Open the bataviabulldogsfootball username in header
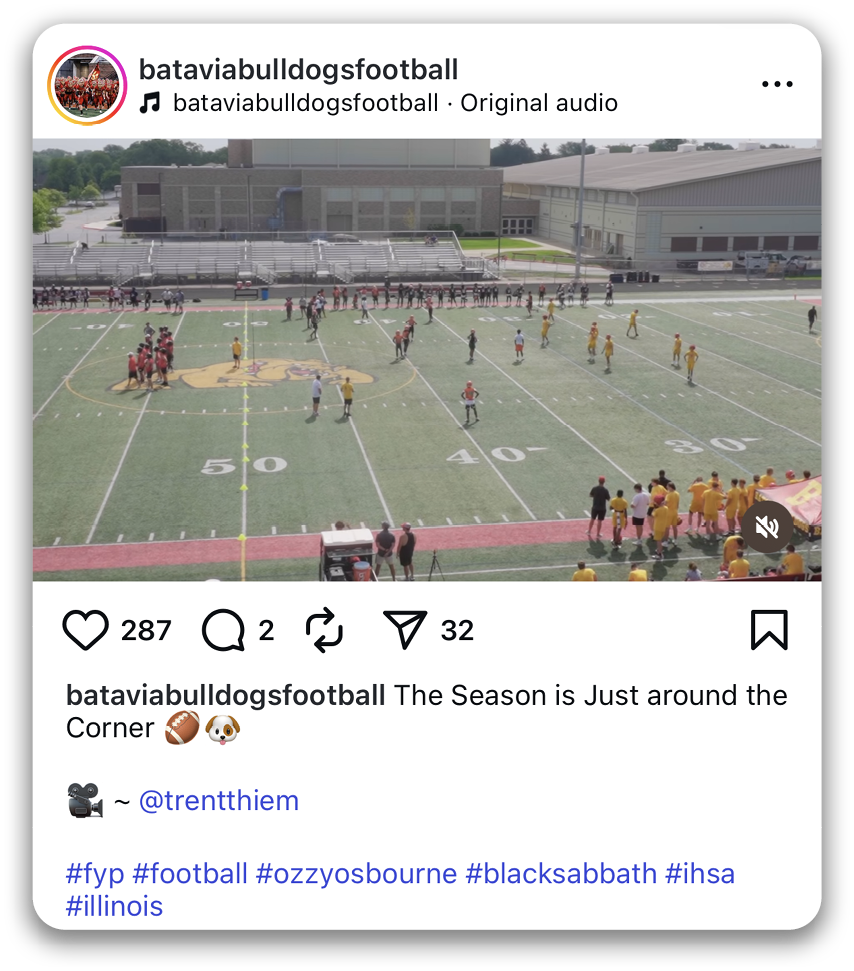The image size is (854, 971). (298, 69)
